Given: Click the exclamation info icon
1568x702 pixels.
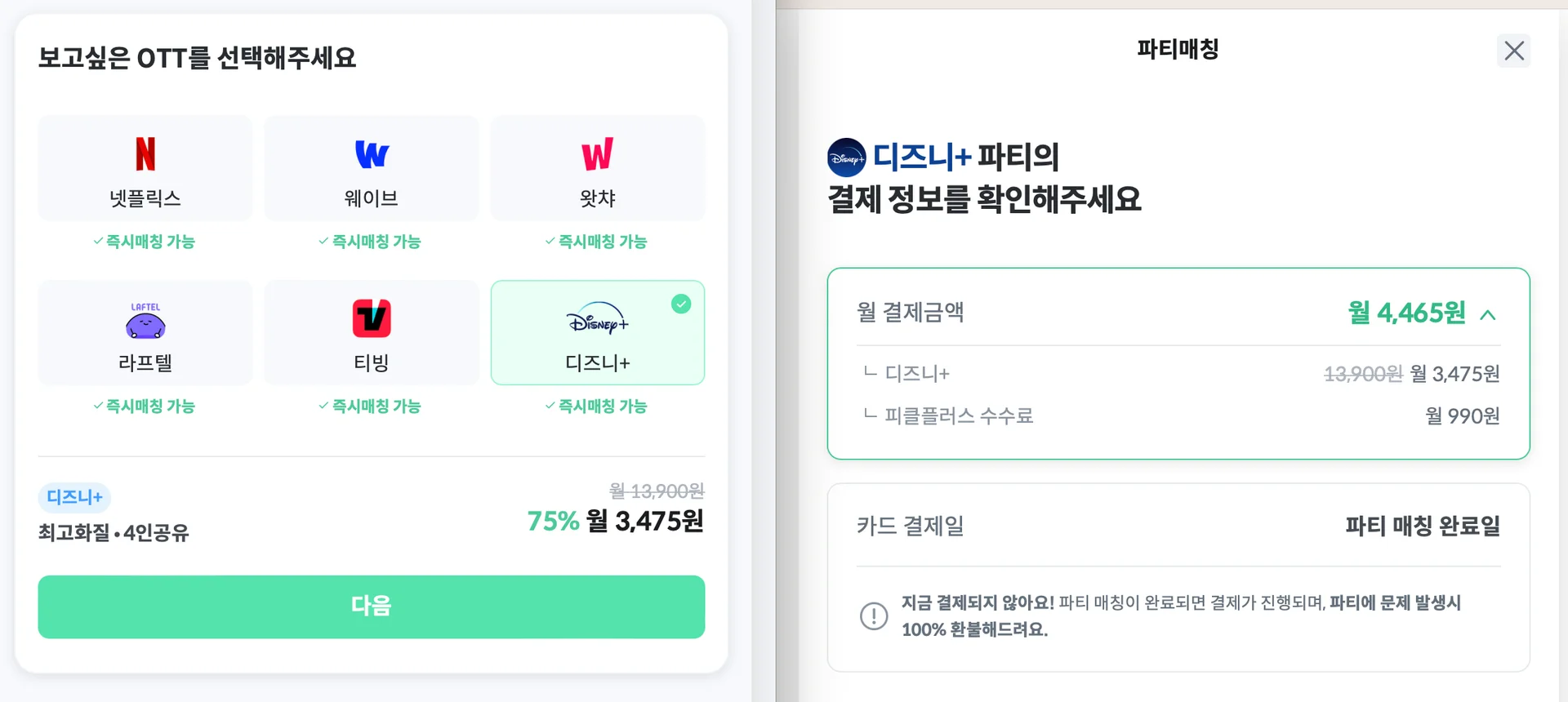Looking at the screenshot, I should click(874, 615).
